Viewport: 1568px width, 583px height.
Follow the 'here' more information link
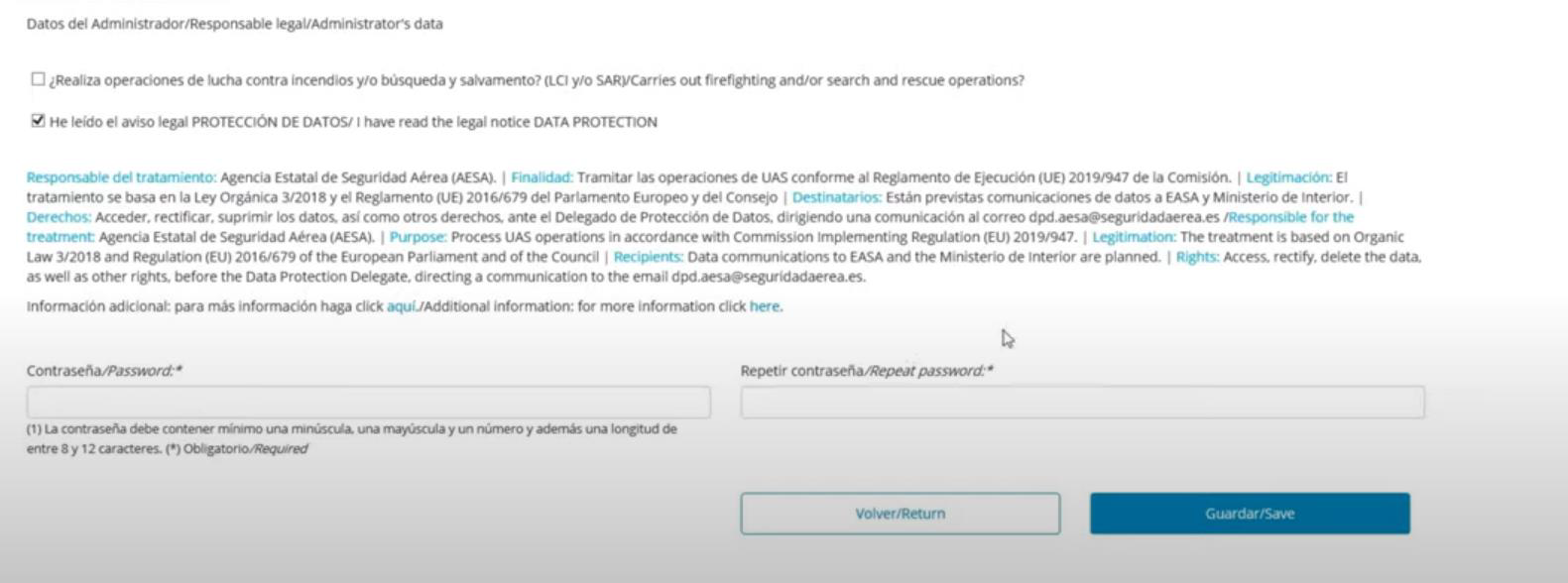[764, 306]
